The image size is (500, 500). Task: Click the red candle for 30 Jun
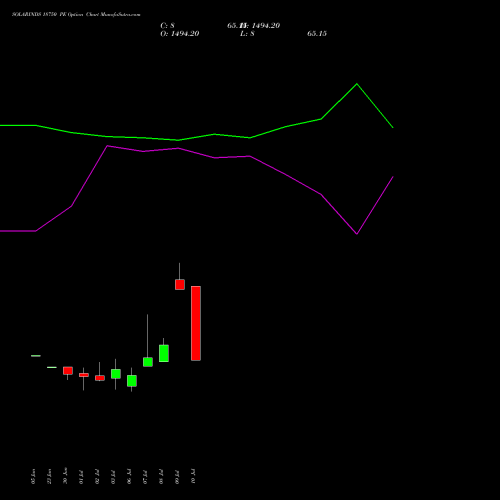(68, 371)
